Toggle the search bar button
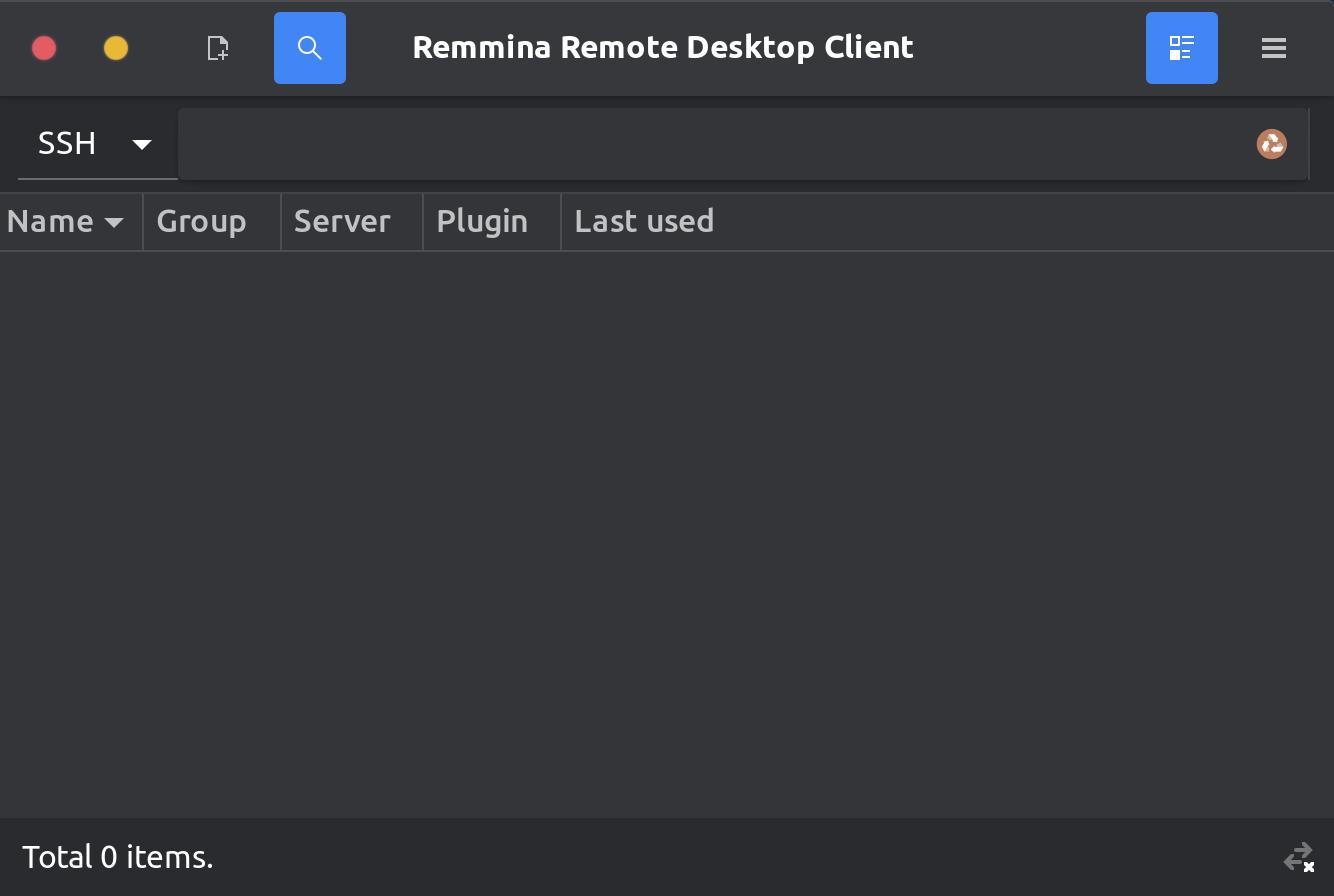Image resolution: width=1334 pixels, height=896 pixels. tap(310, 48)
